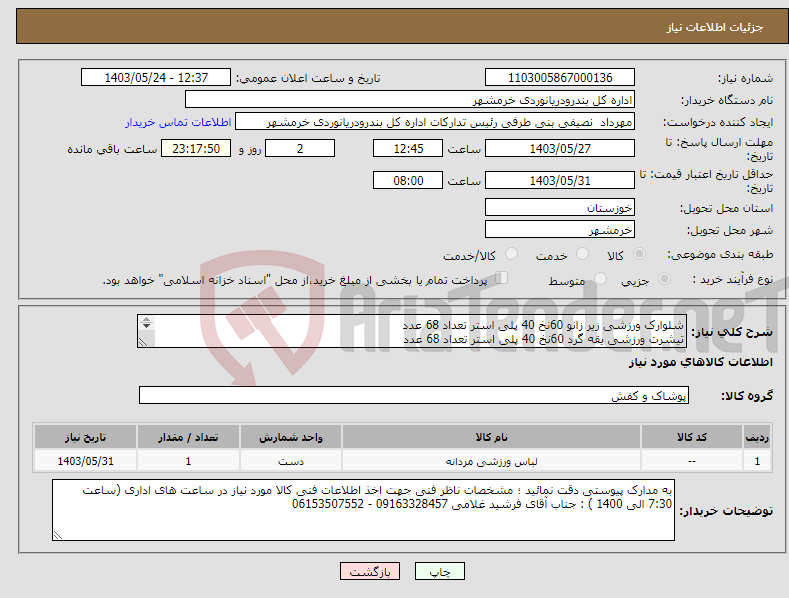Viewport: 789px width, 598px height.
Task: Click the نام کالا column header
Action: click(491, 437)
